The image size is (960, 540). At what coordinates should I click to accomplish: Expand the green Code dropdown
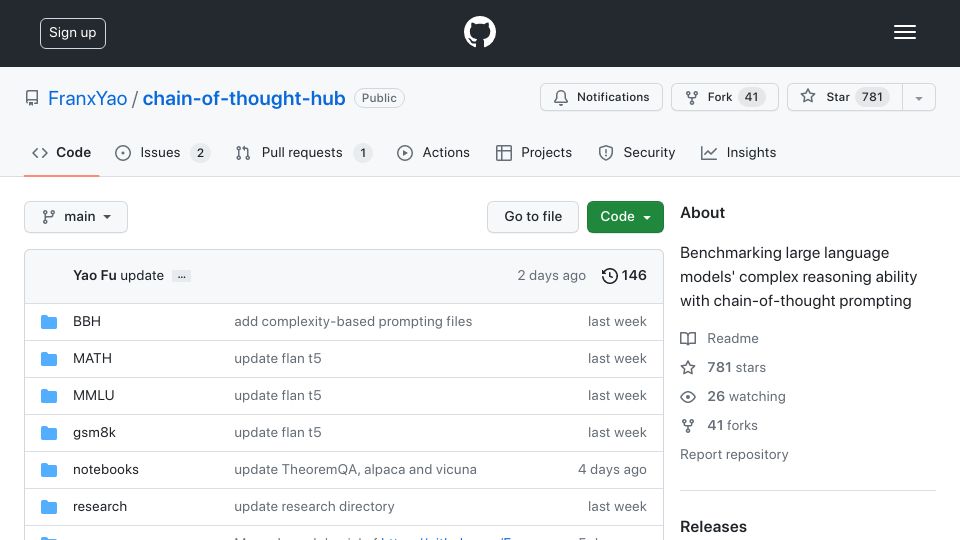click(x=625, y=217)
